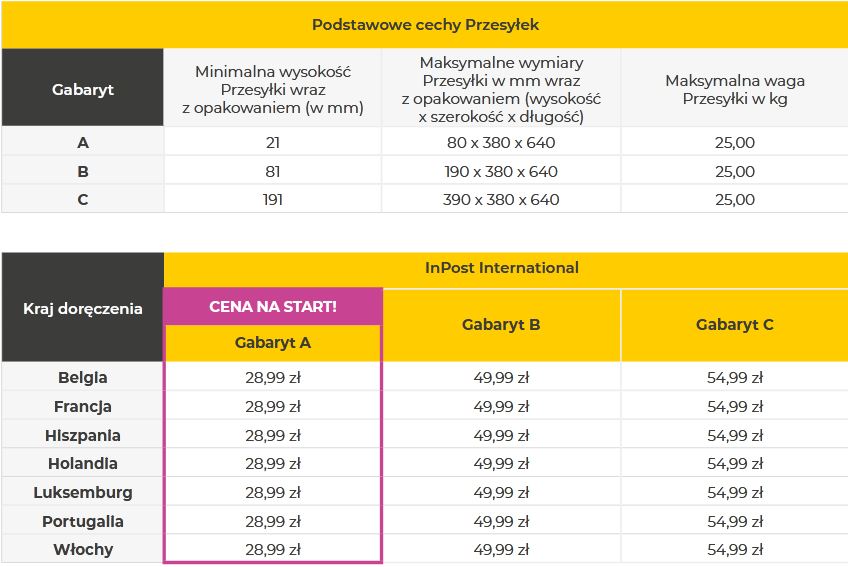The width and height of the screenshot is (848, 567).
Task: Click the "Gabaryt A" column header
Action: coord(273,342)
